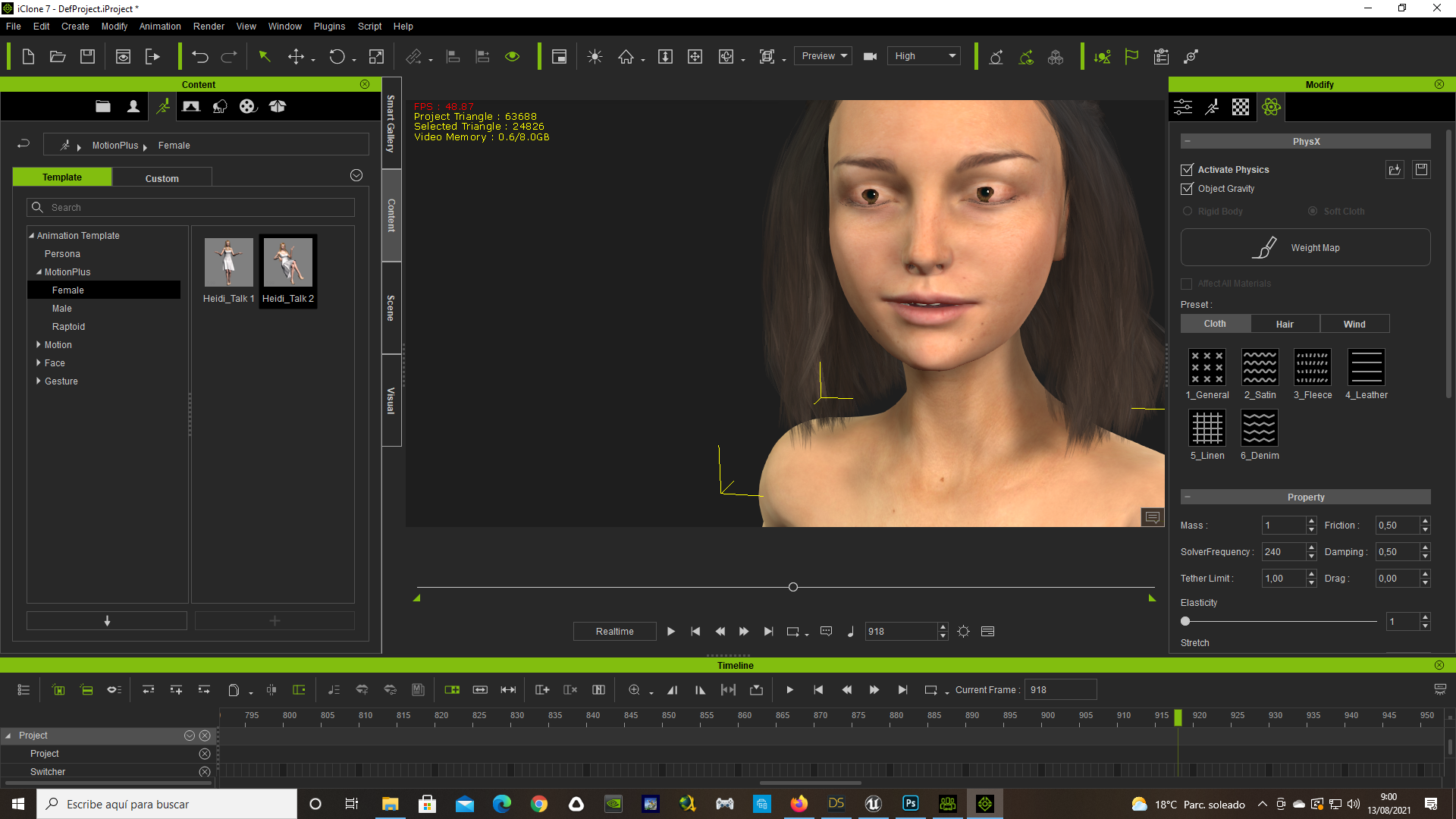Open the Animation menu
Screen dimensions: 1456x819
click(x=160, y=27)
